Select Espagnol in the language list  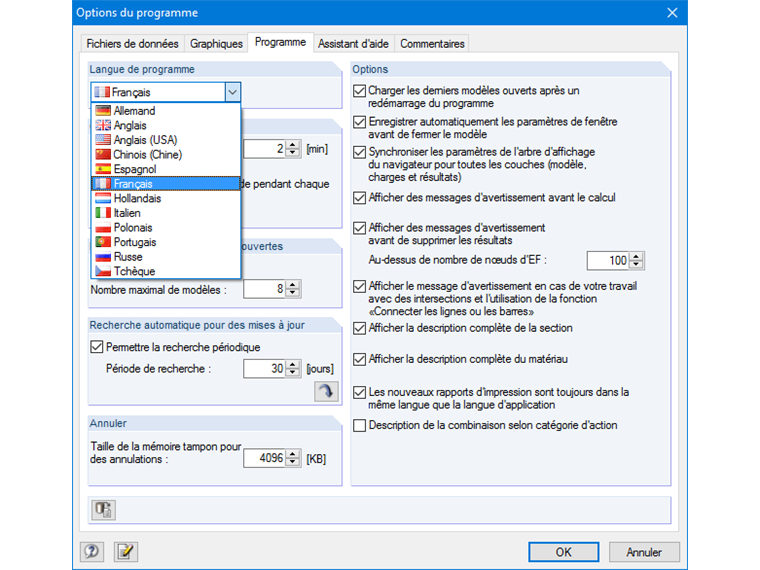click(166, 169)
